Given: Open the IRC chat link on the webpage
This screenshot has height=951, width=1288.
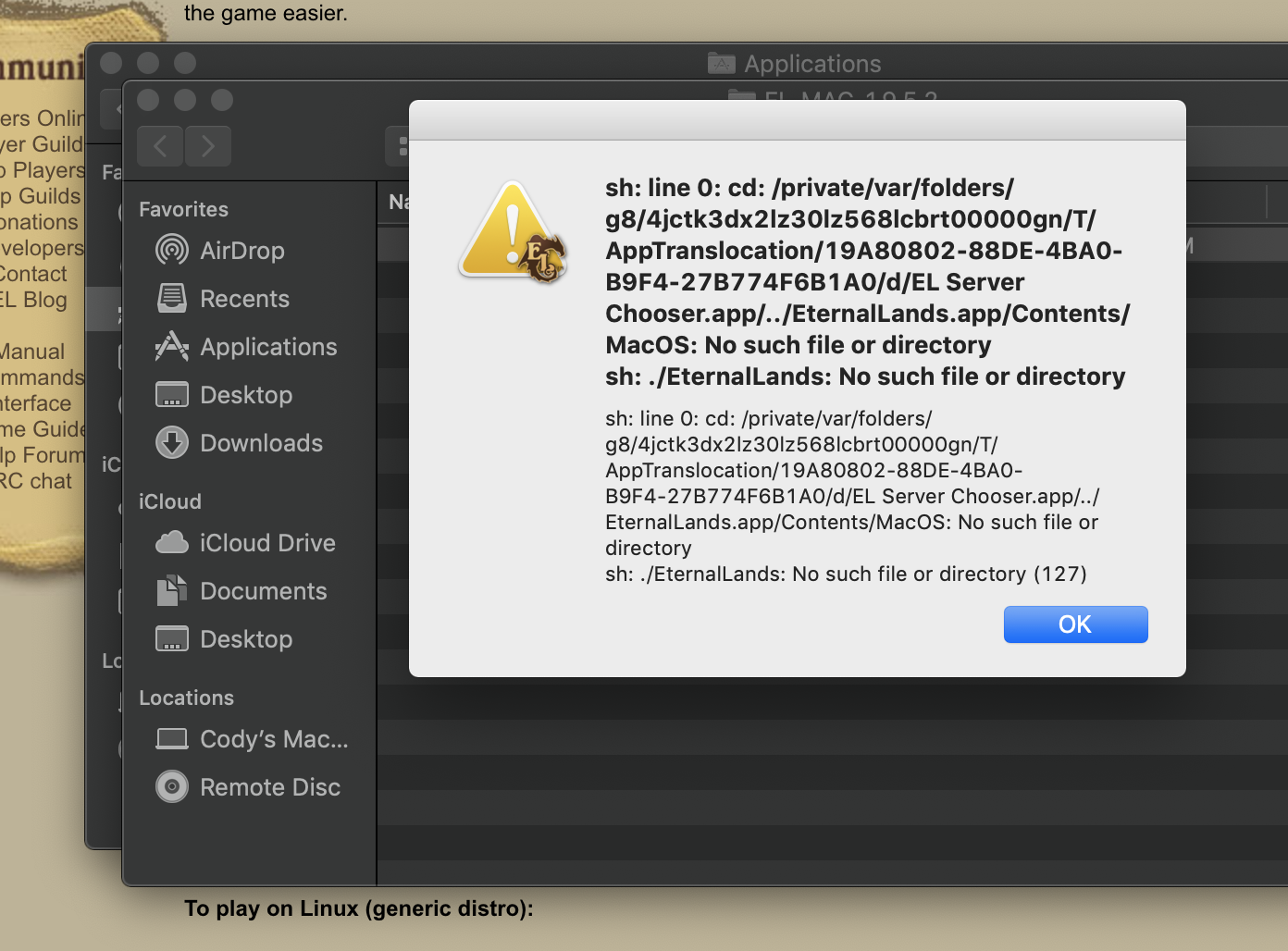Looking at the screenshot, I should coord(36,481).
